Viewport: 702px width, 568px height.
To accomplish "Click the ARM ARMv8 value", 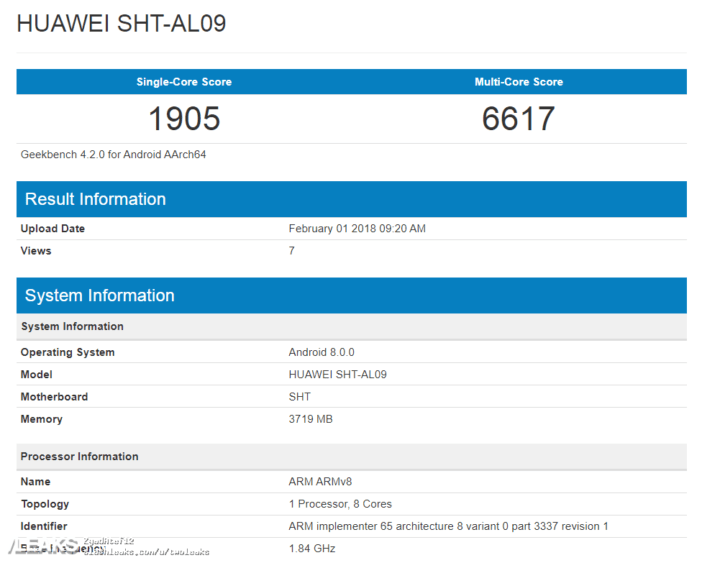I will 320,482.
